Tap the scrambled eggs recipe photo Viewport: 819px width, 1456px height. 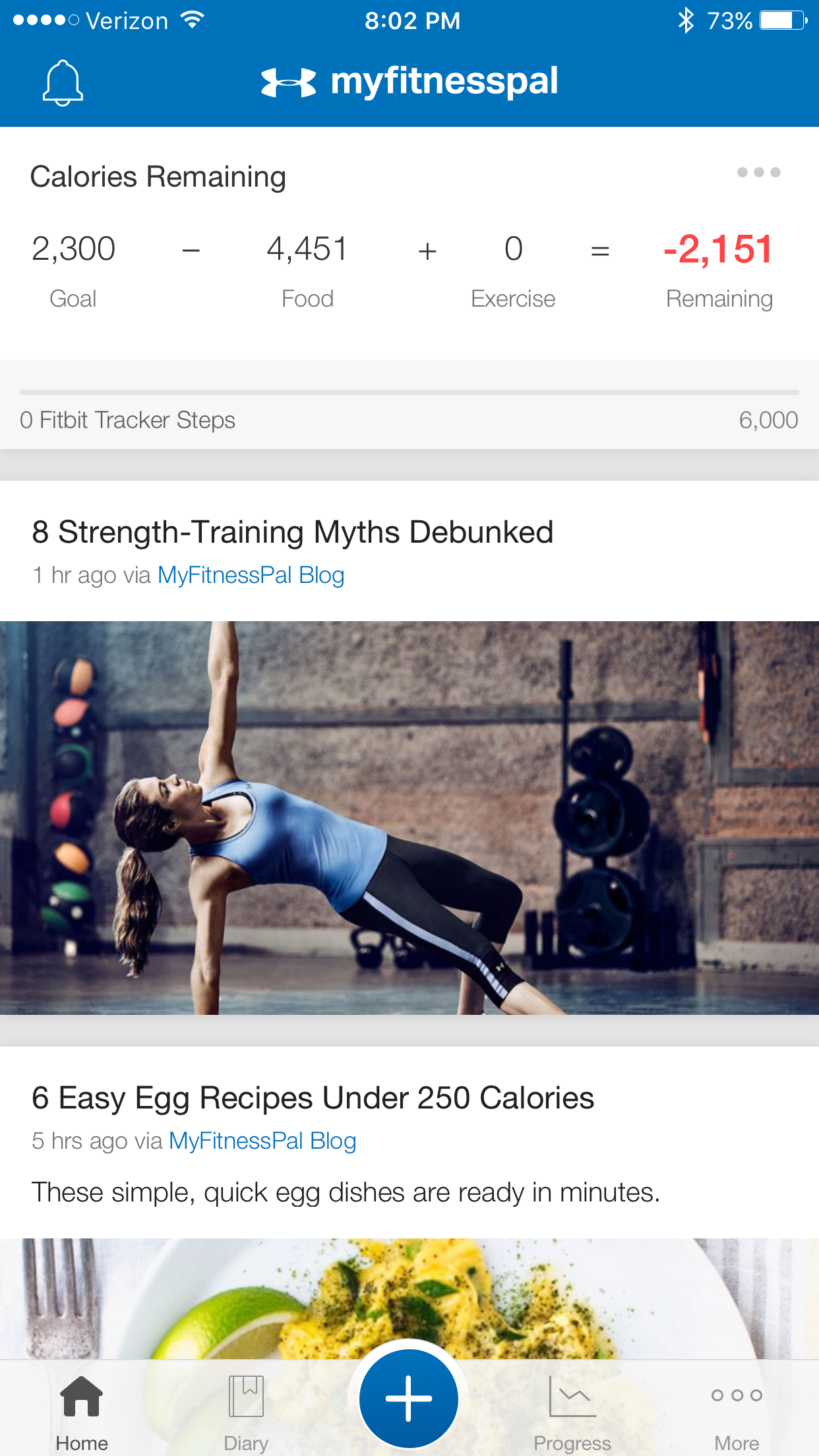409,1298
